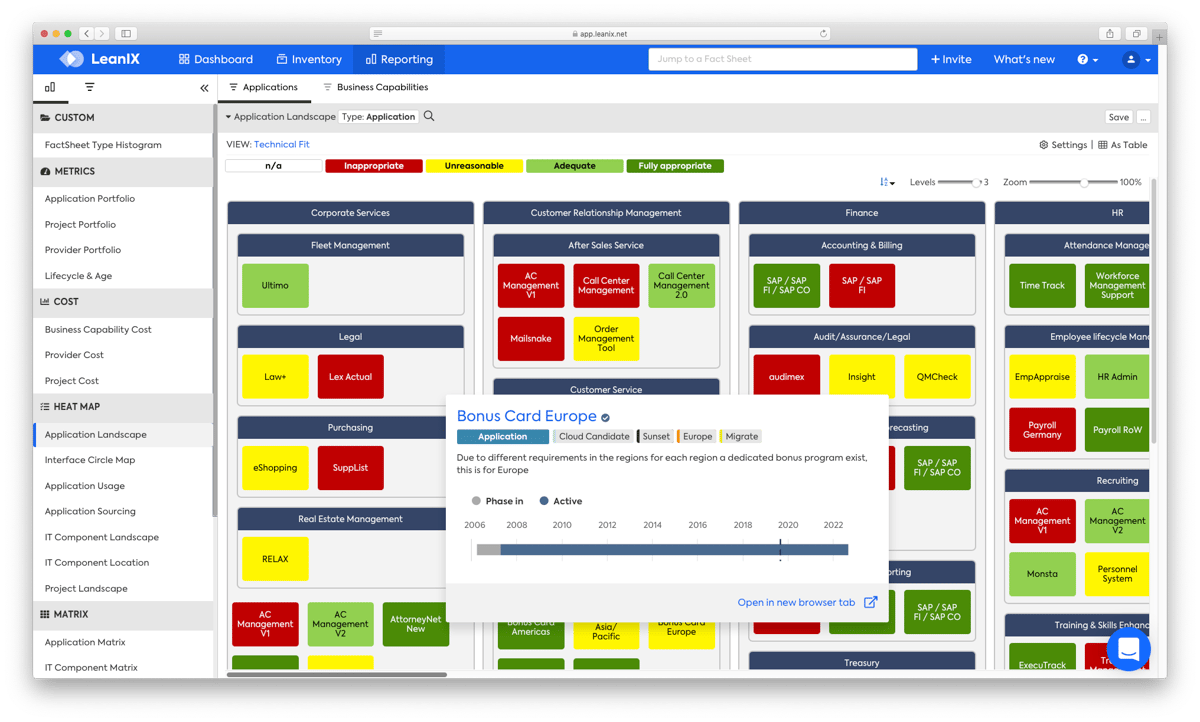Open the search magnifier next to Application Landscape
Viewport: 1200px width, 722px height.
click(x=426, y=116)
